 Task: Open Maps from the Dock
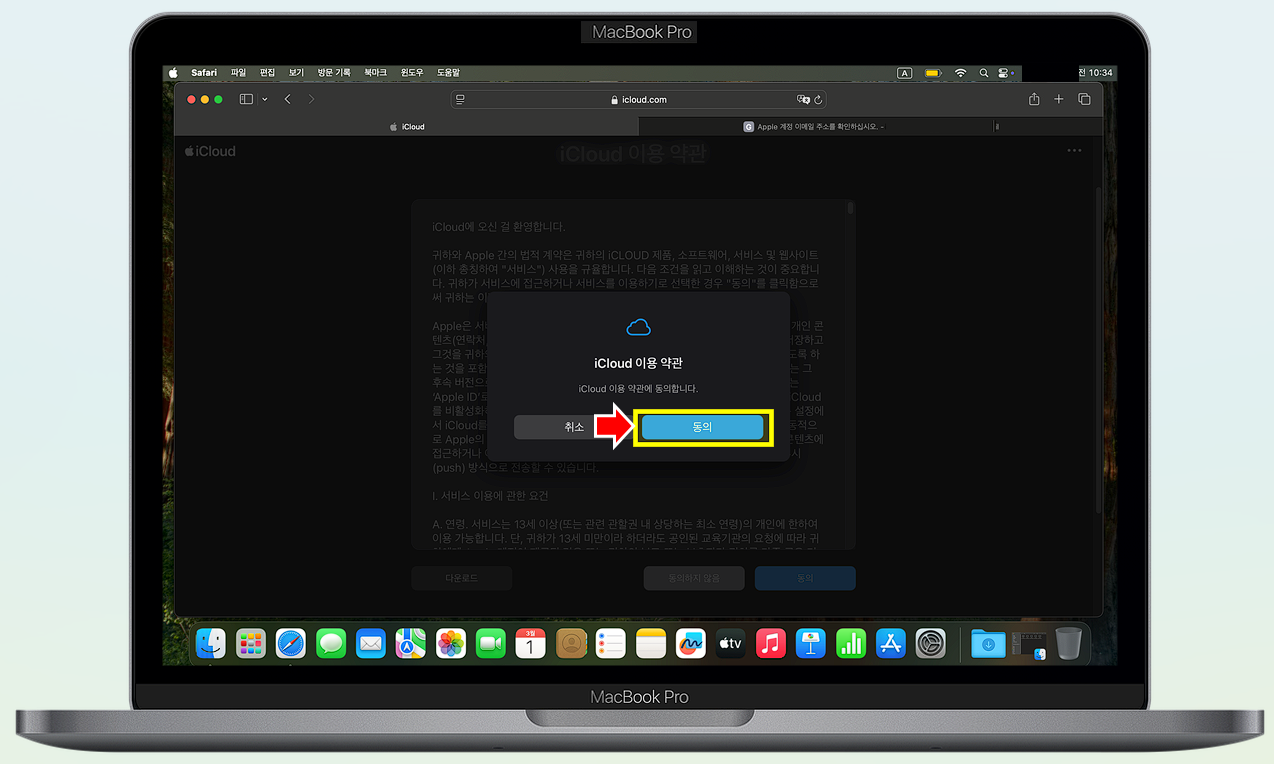point(410,643)
